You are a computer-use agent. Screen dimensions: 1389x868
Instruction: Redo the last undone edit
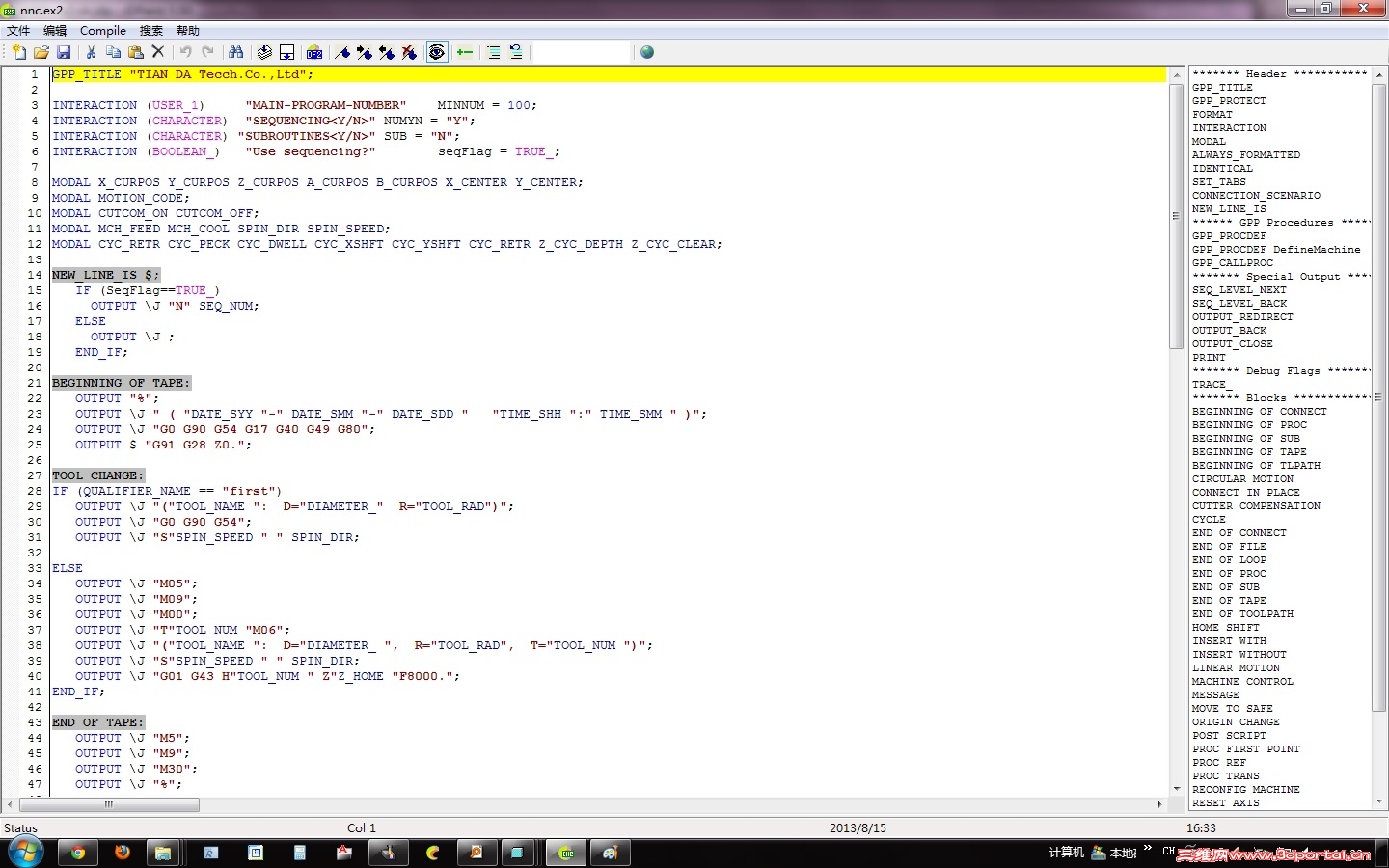point(207,52)
